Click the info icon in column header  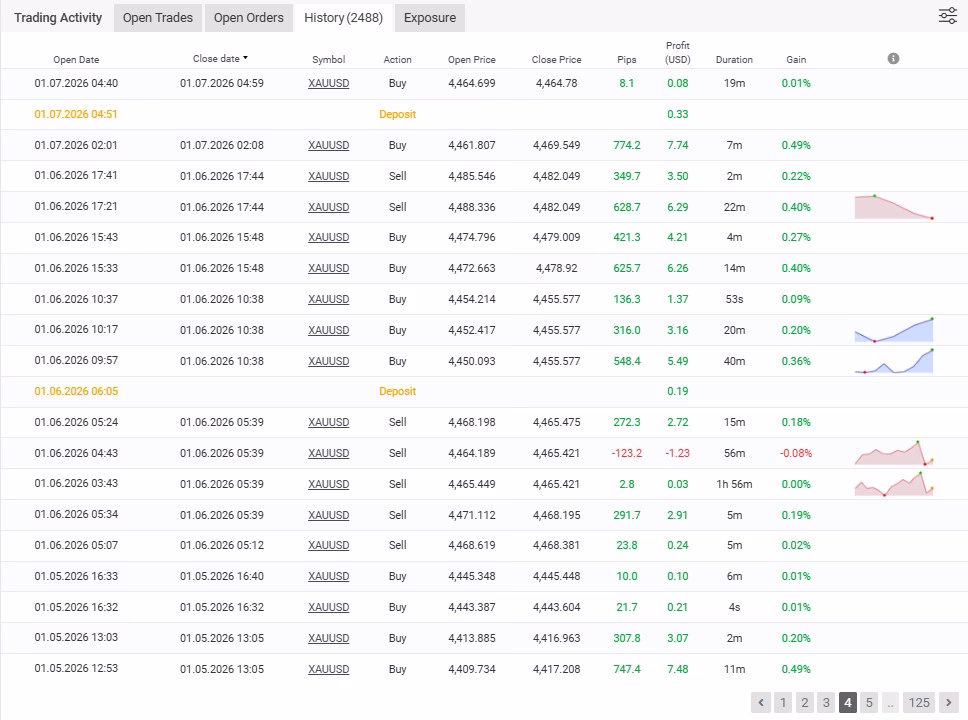coord(893,59)
